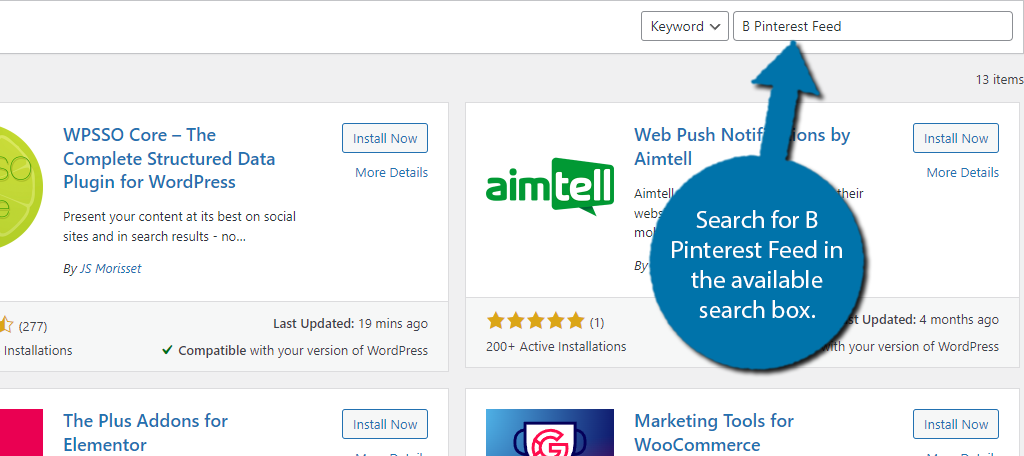Viewport: 1024px width, 456px height.
Task: Click the five-star rating of Aimtell plugin
Action: tap(535, 321)
